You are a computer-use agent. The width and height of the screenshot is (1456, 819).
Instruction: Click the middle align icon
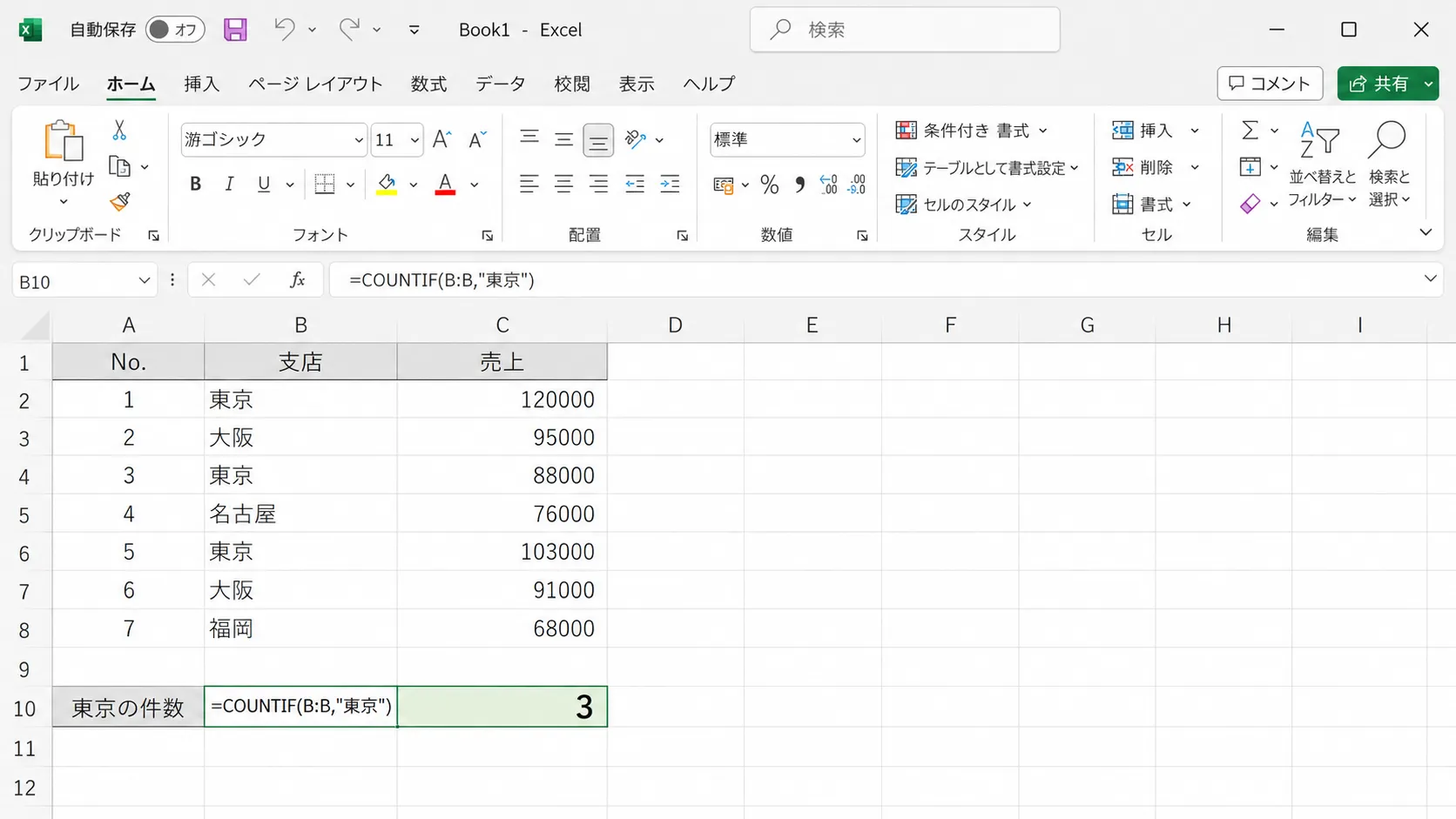[x=563, y=138]
